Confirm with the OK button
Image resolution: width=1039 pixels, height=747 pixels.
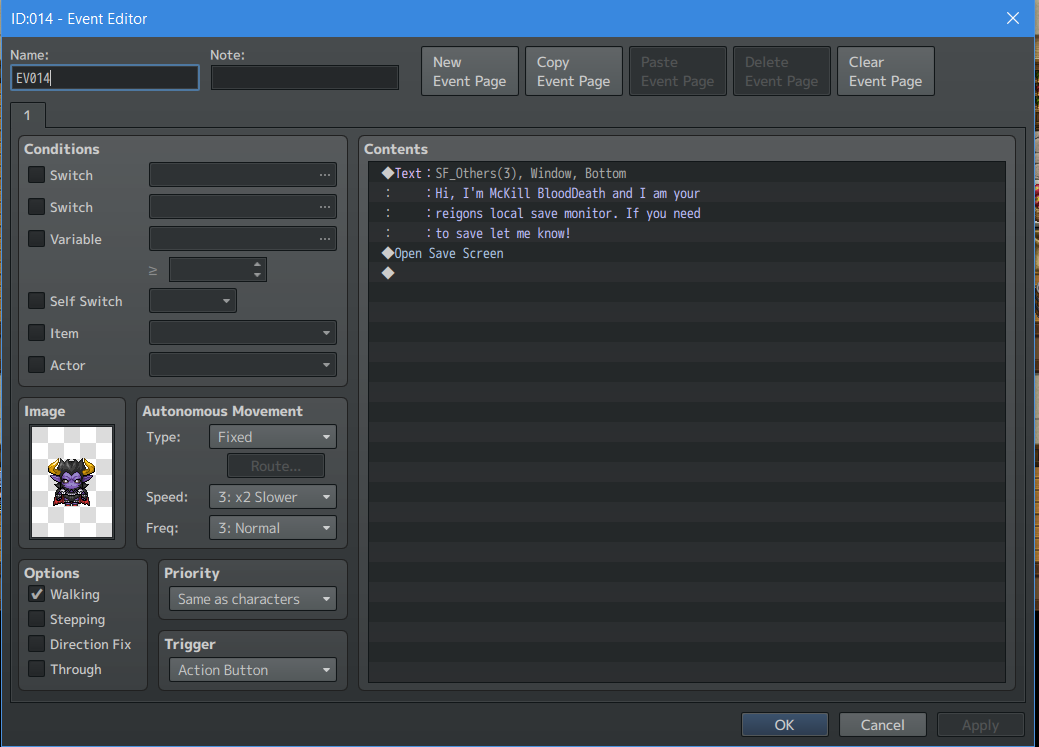coord(785,724)
